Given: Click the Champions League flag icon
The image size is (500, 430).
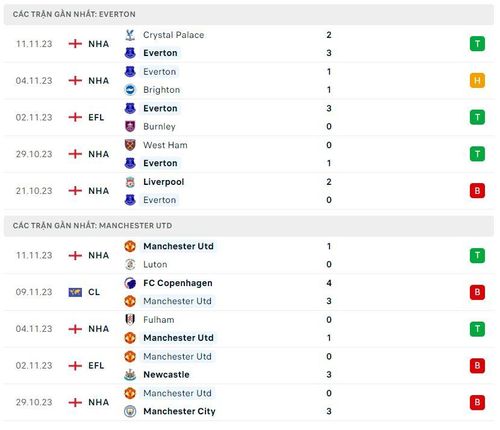Looking at the screenshot, I should (75, 292).
